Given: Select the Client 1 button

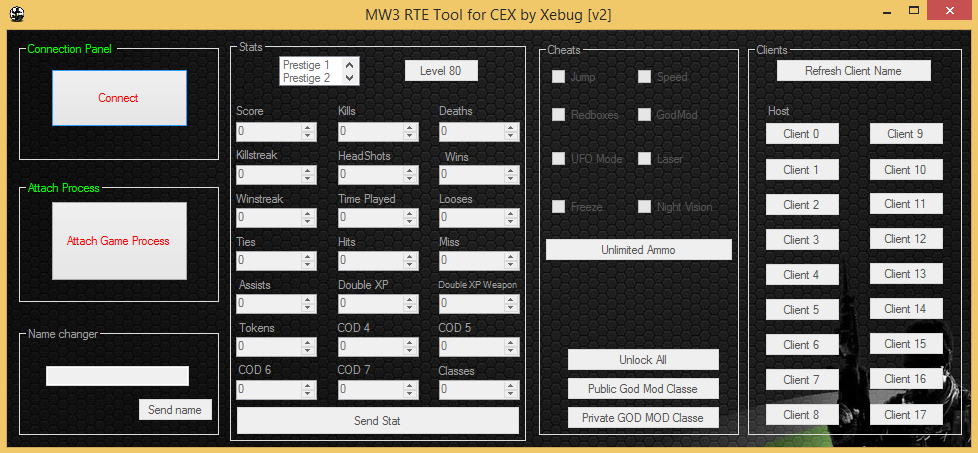Looking at the screenshot, I should tap(801, 170).
